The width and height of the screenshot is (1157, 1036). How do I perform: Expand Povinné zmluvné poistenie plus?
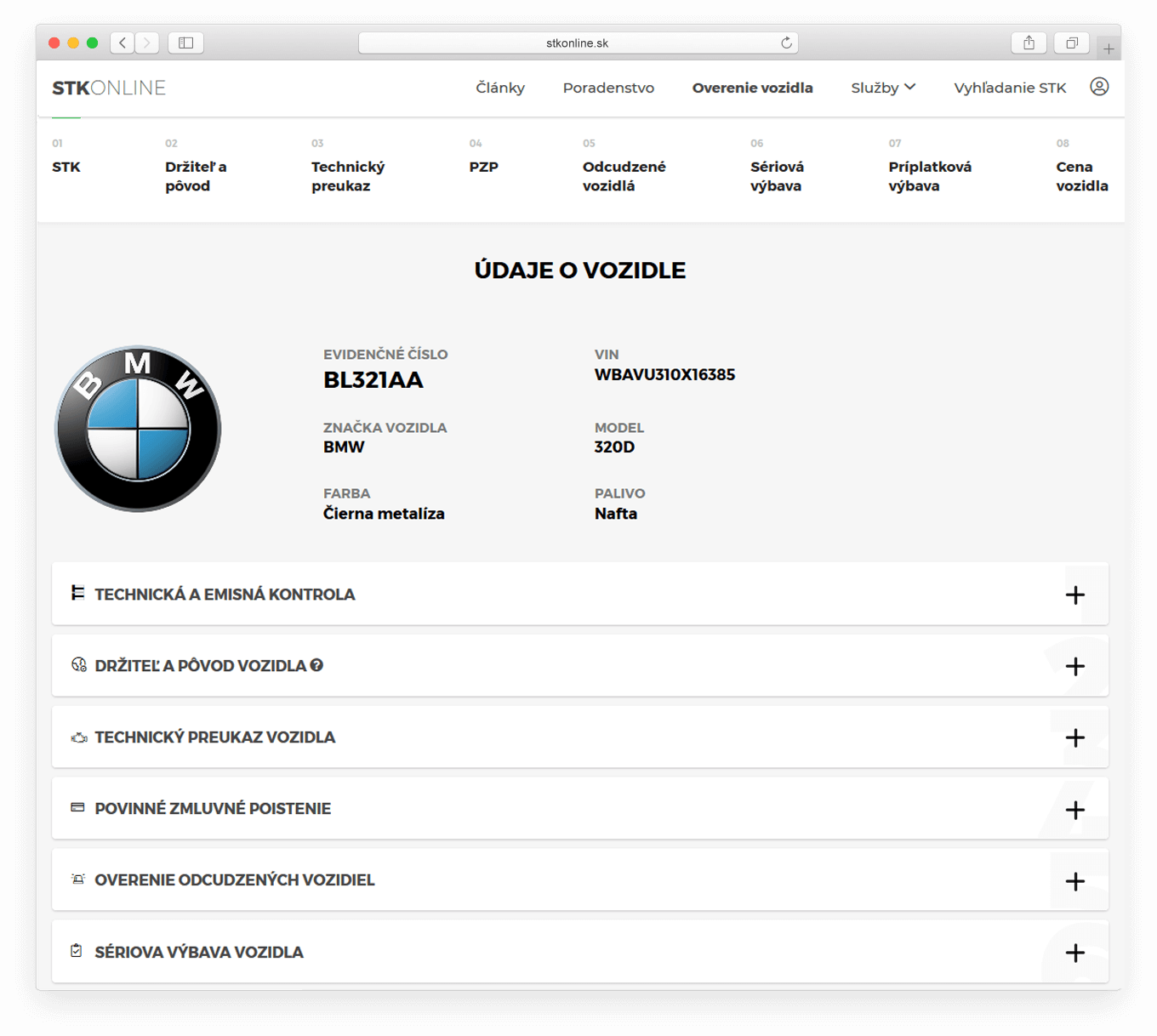[1075, 809]
